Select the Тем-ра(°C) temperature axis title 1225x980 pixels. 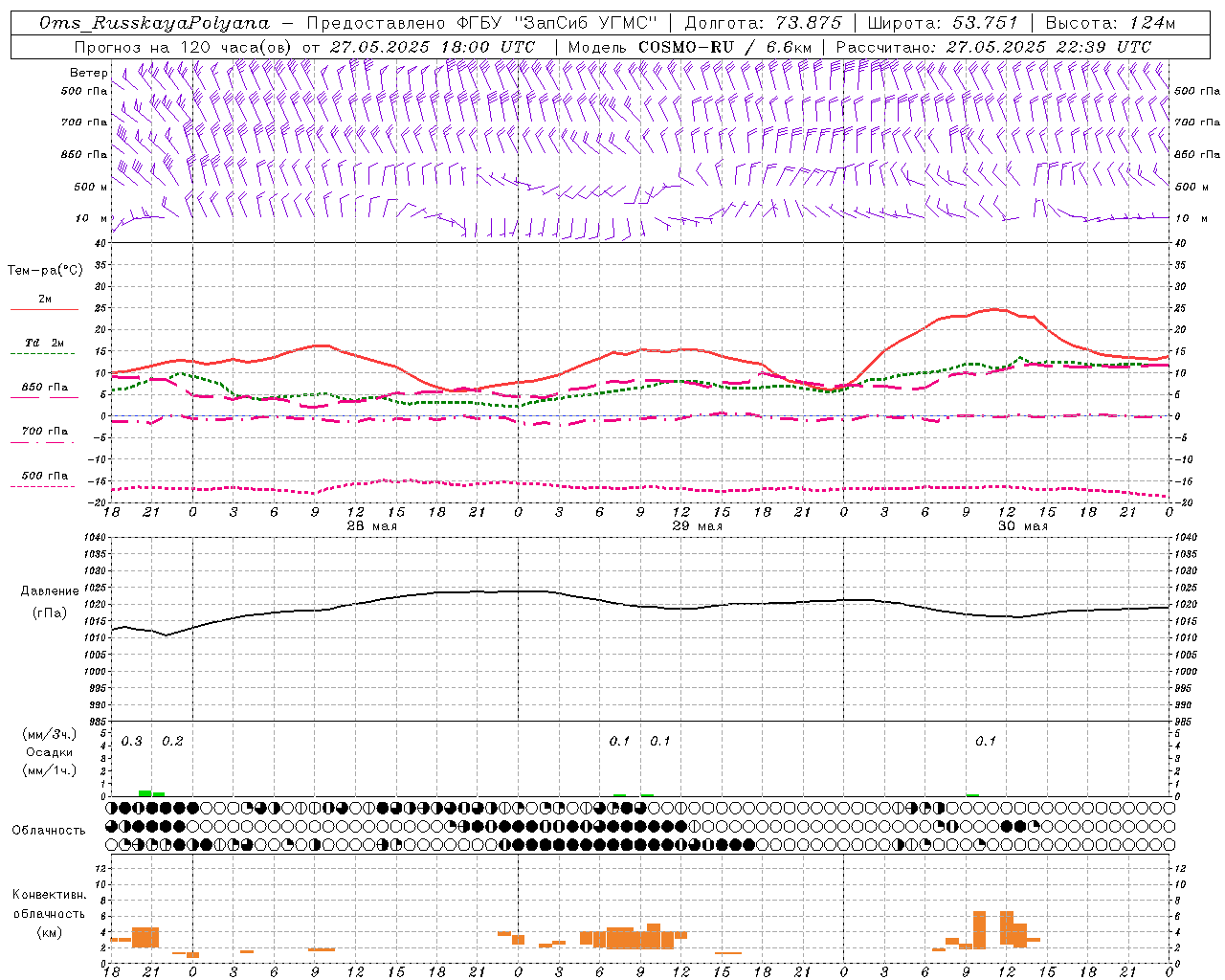(x=45, y=271)
